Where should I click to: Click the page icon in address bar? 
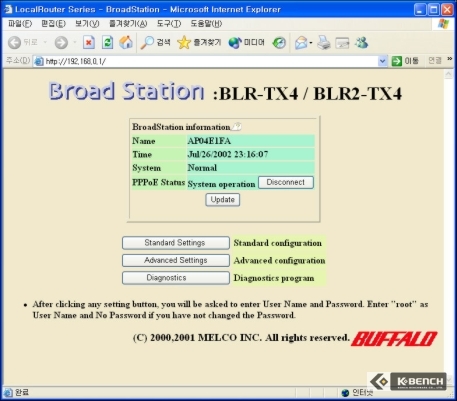pos(39,61)
